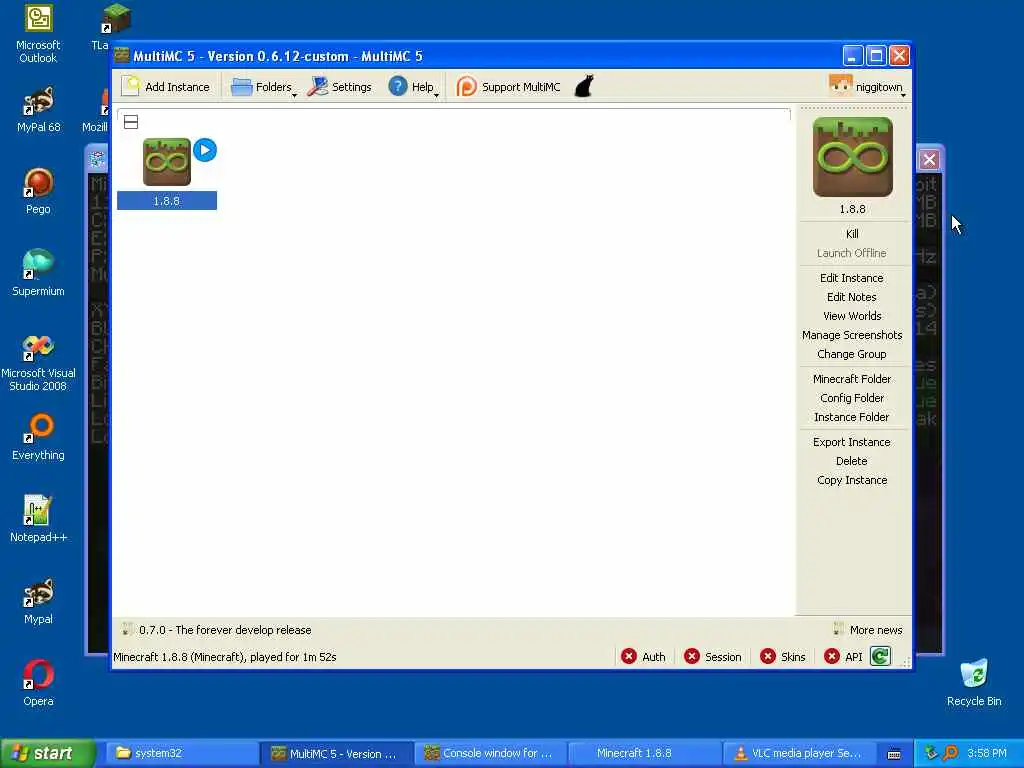
Task: Click the Skins status indicator
Action: coord(783,656)
